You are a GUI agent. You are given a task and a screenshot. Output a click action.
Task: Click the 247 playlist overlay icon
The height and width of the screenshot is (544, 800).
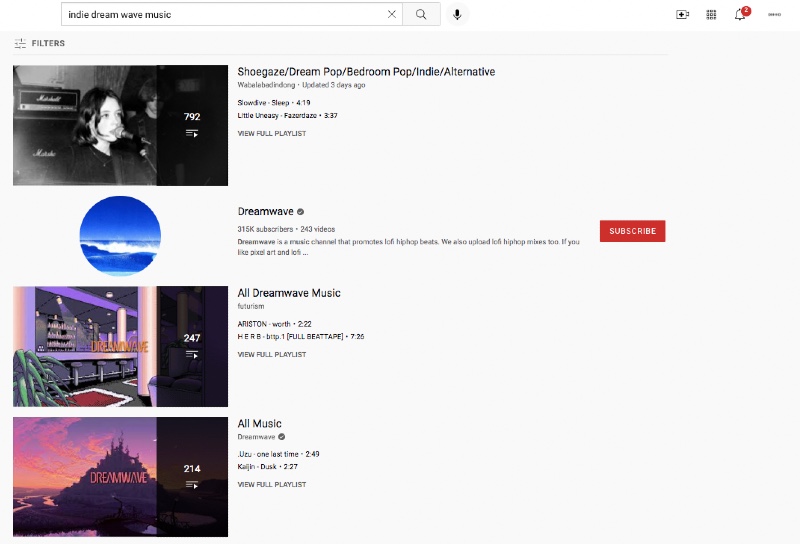tap(192, 354)
